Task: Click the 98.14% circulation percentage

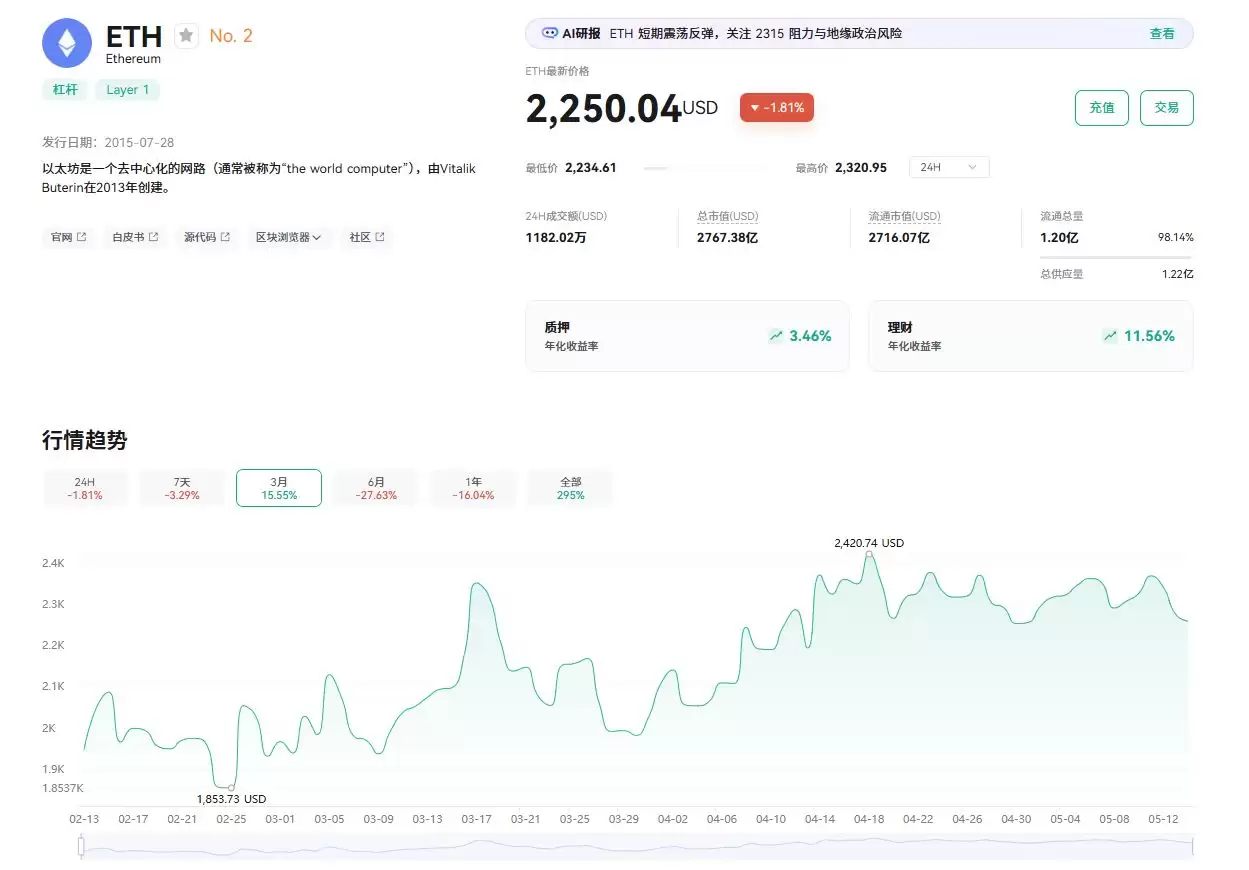Action: coord(1176,238)
